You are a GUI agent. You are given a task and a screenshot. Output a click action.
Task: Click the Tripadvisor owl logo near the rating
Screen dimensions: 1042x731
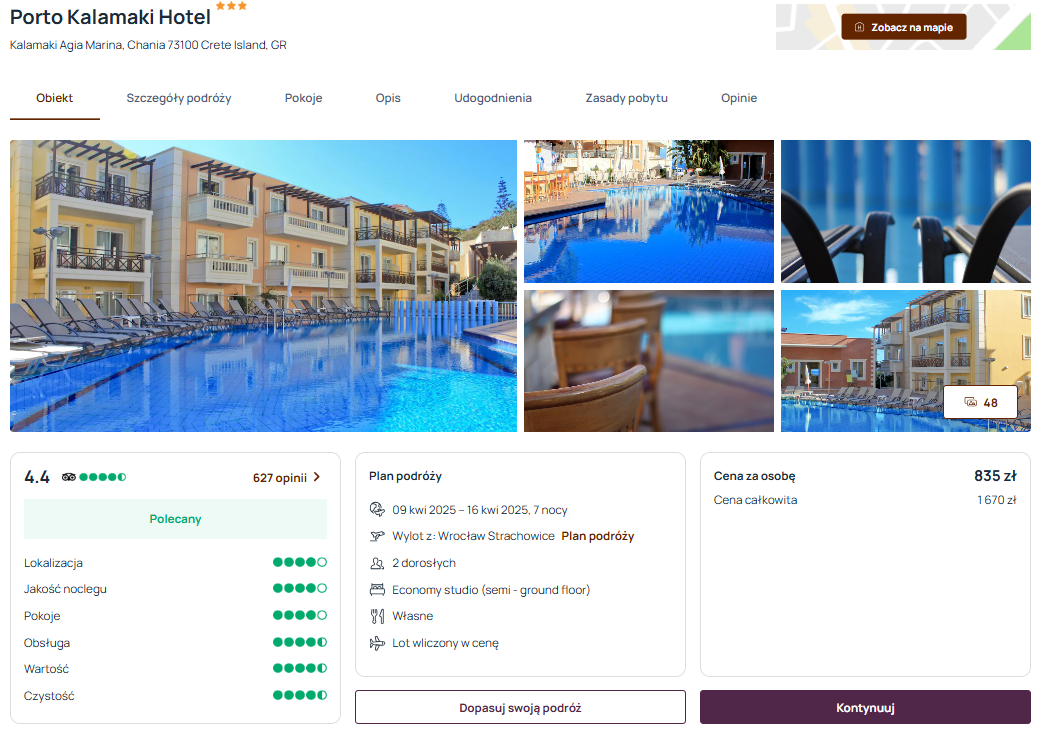tap(68, 477)
